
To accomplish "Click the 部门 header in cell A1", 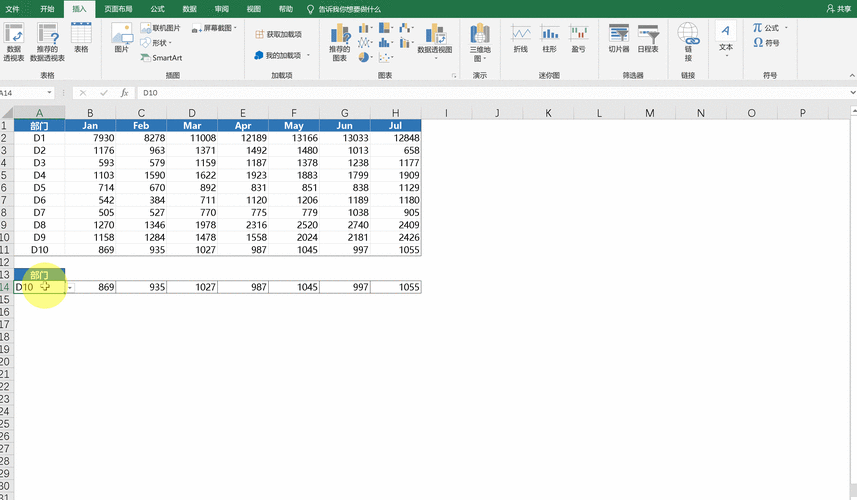I will [39, 126].
